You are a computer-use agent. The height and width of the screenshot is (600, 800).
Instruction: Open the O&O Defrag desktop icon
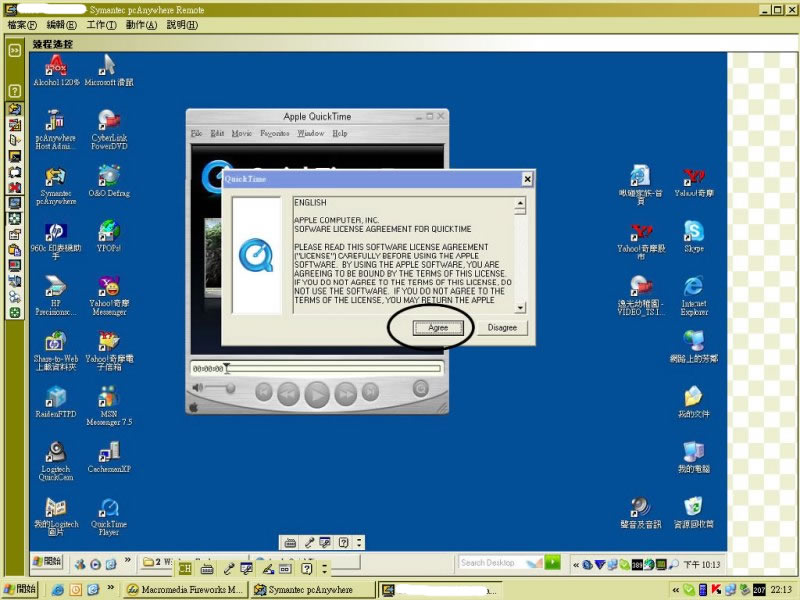point(109,182)
